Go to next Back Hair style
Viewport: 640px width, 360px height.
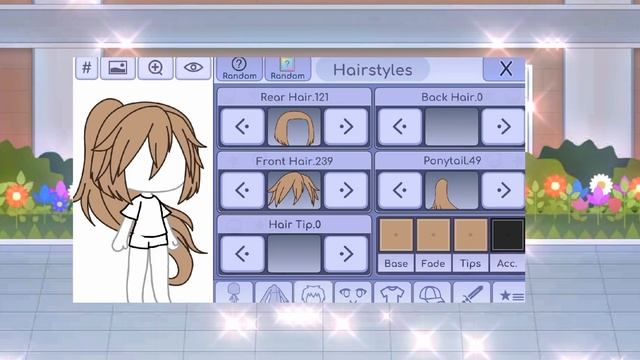pyautogui.click(x=503, y=127)
